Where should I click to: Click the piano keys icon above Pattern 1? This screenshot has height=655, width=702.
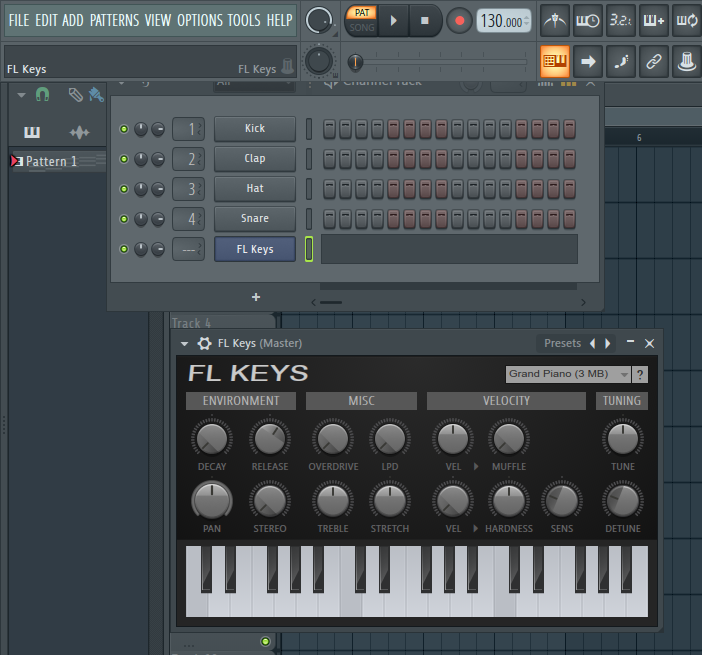(32, 132)
